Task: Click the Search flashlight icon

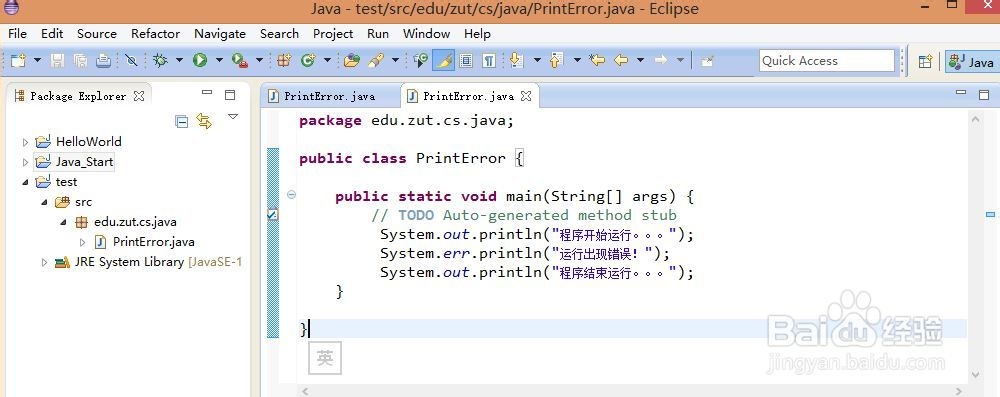Action: click(x=376, y=61)
